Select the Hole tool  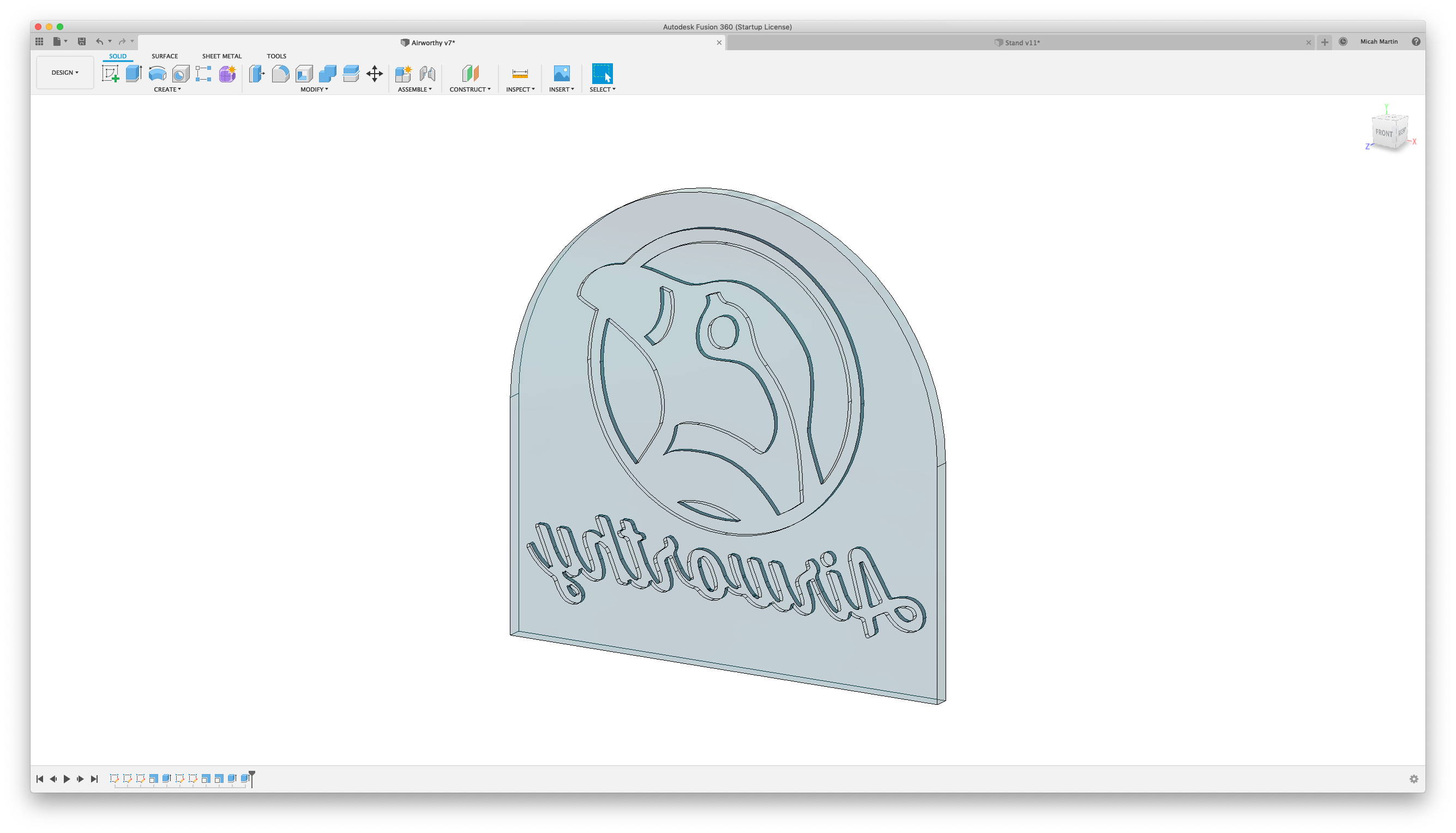point(181,74)
